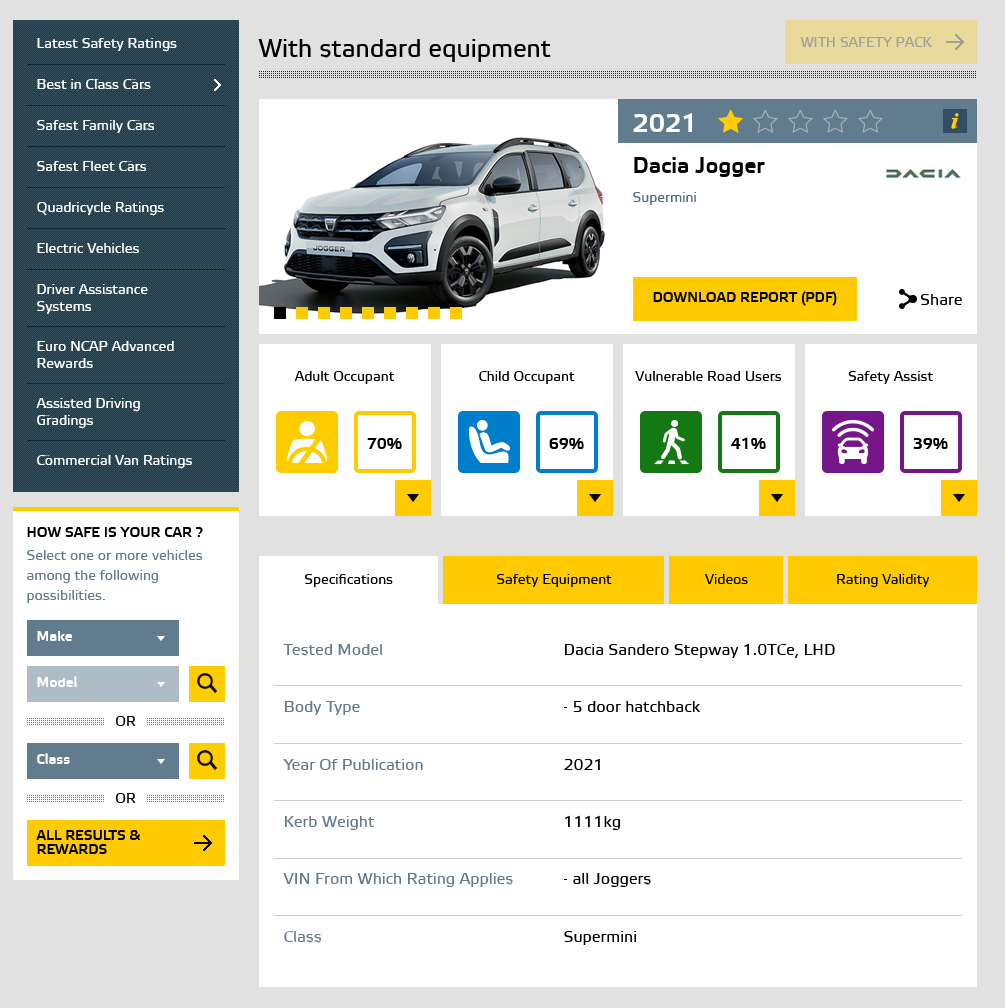Click the arrow on With Safety Pack
Viewport: 1005px width, 1008px height.
tap(955, 42)
